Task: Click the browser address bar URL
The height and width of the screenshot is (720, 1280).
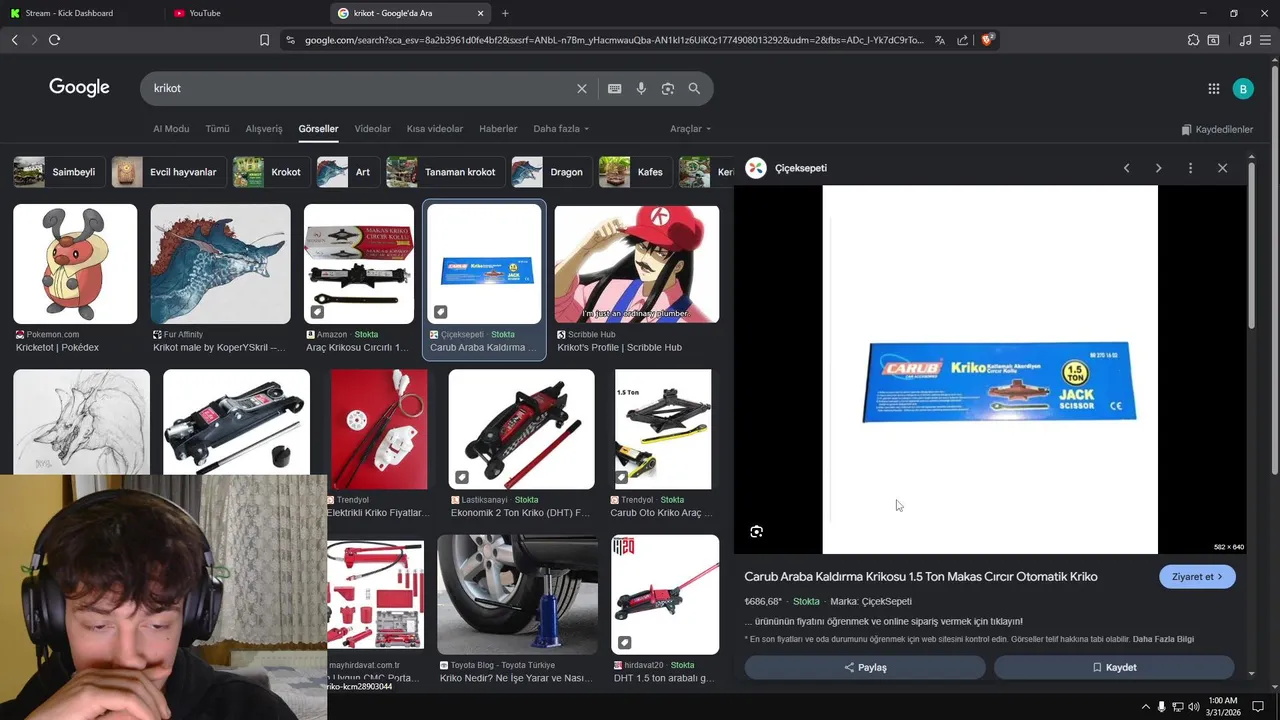Action: point(614,40)
